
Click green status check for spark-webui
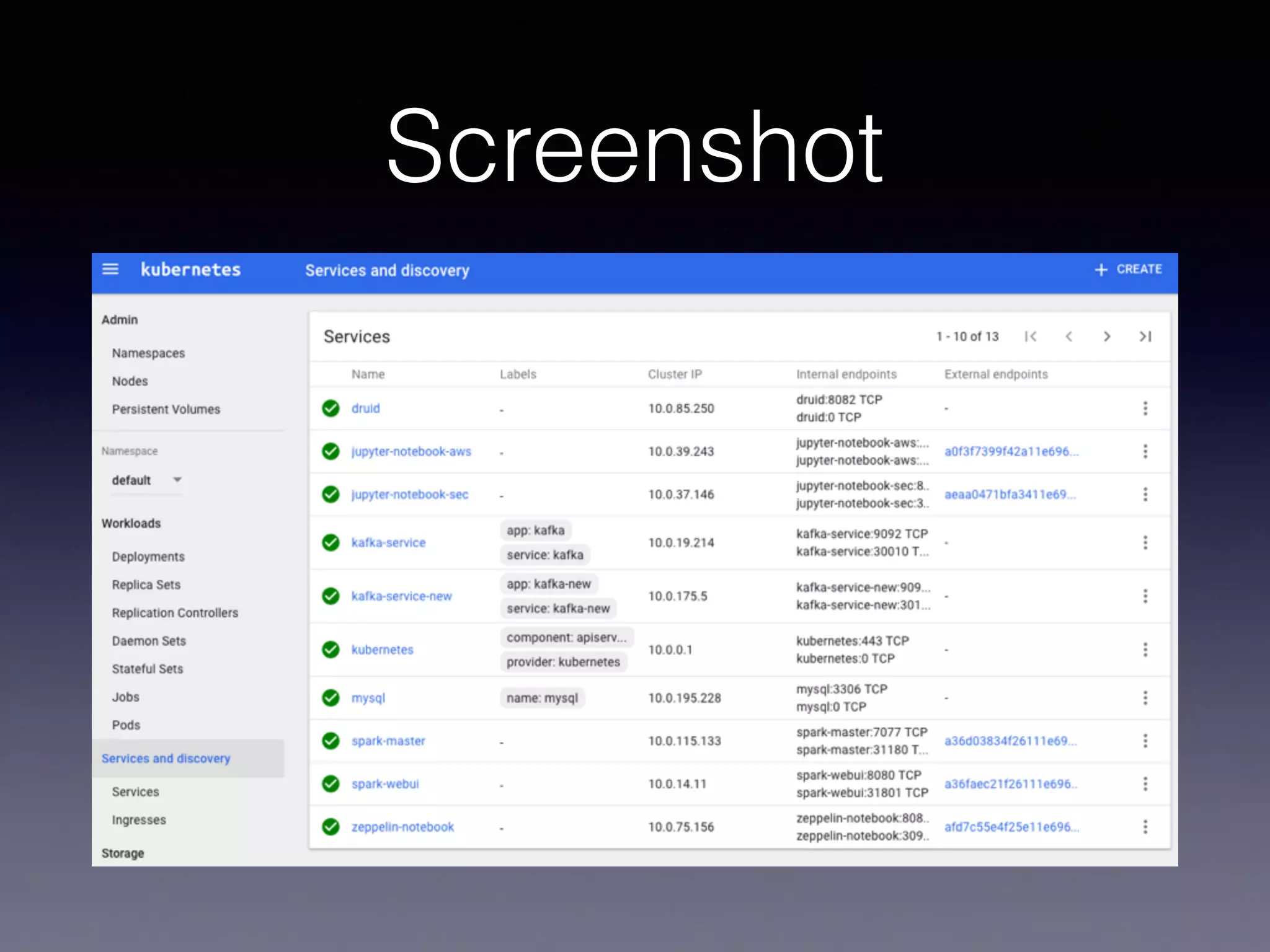point(331,784)
